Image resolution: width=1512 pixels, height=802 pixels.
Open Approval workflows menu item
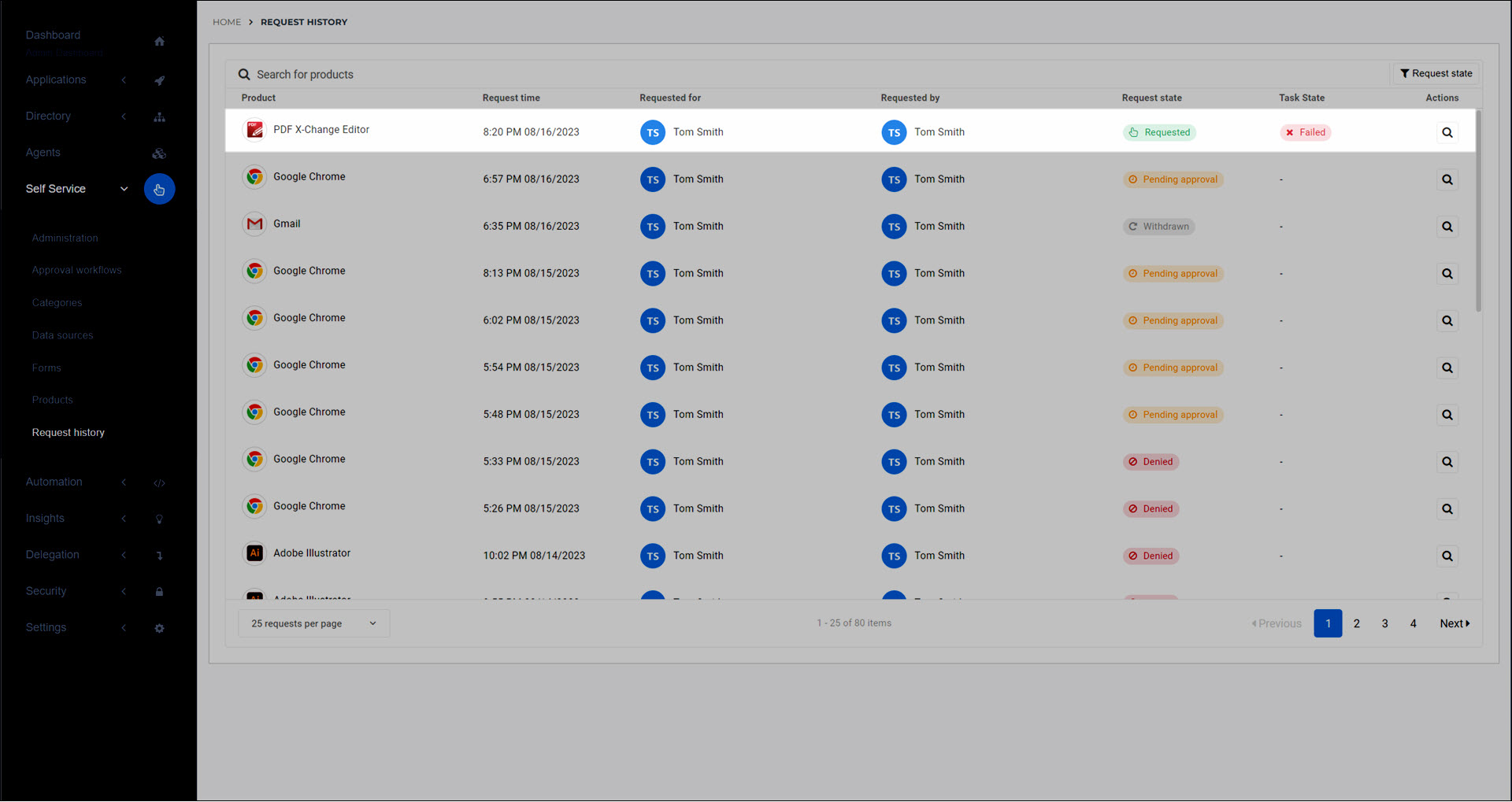click(x=76, y=271)
